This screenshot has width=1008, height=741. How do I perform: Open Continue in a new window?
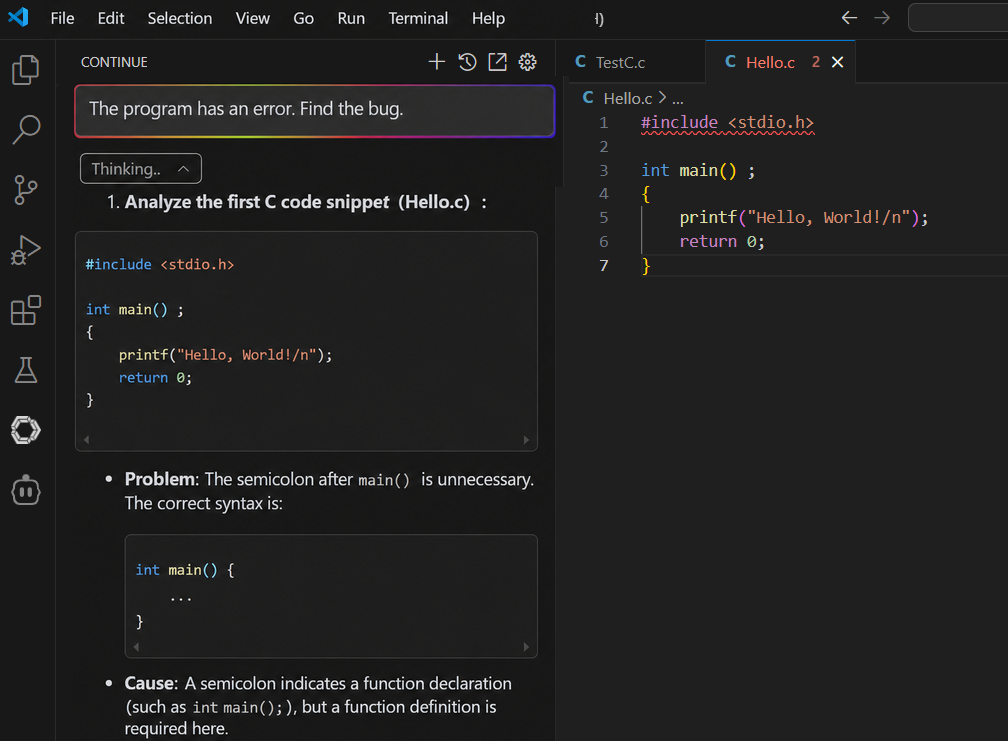tap(498, 62)
